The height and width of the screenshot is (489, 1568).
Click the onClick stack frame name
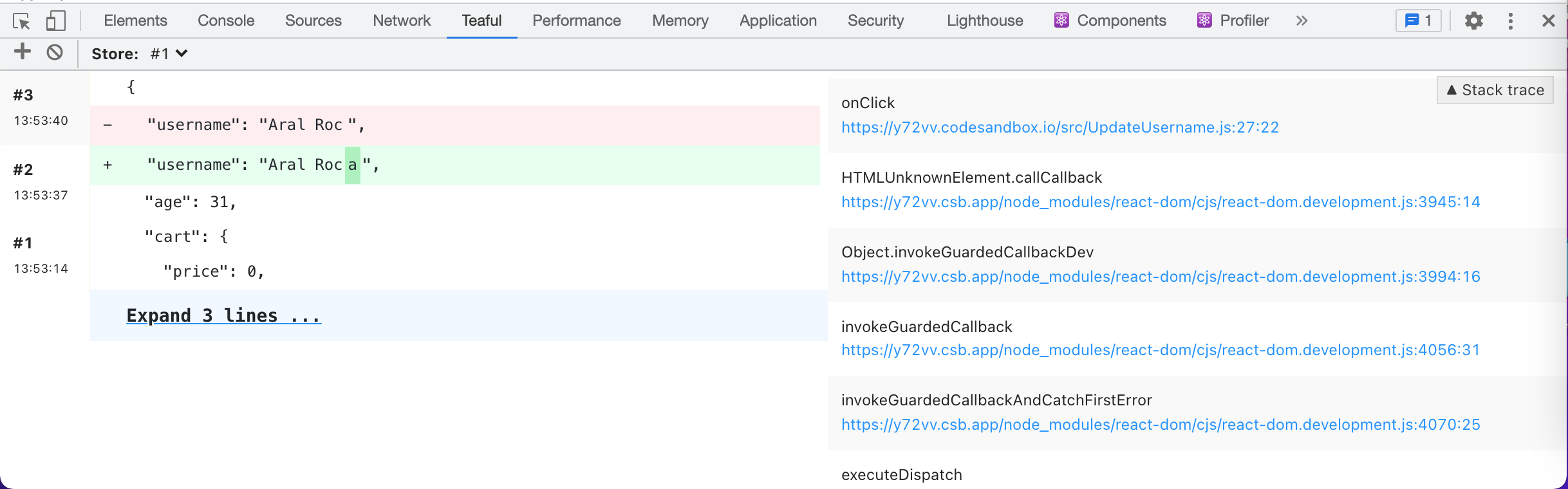(868, 103)
